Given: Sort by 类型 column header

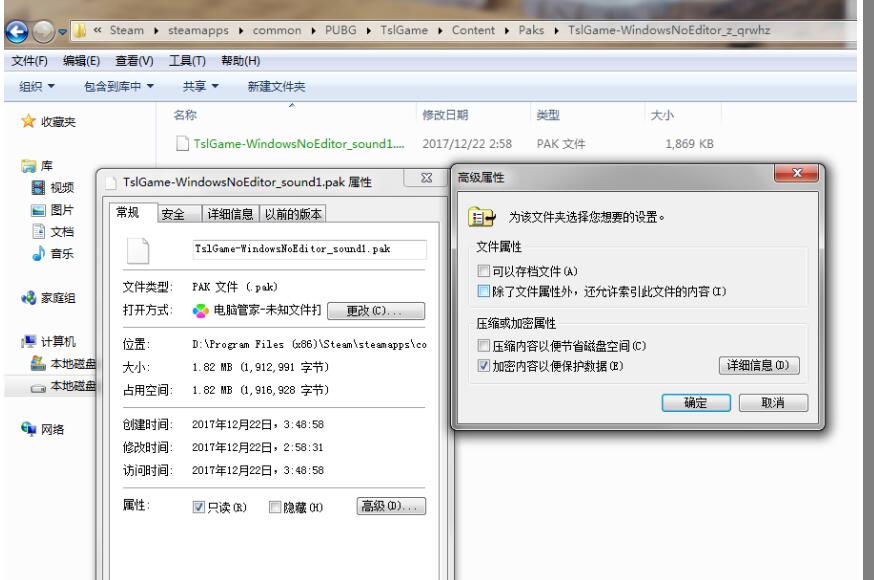Looking at the screenshot, I should [x=547, y=115].
